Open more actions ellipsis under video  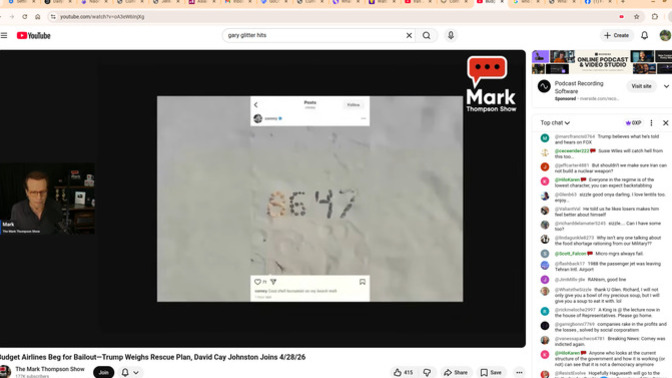[x=519, y=372]
